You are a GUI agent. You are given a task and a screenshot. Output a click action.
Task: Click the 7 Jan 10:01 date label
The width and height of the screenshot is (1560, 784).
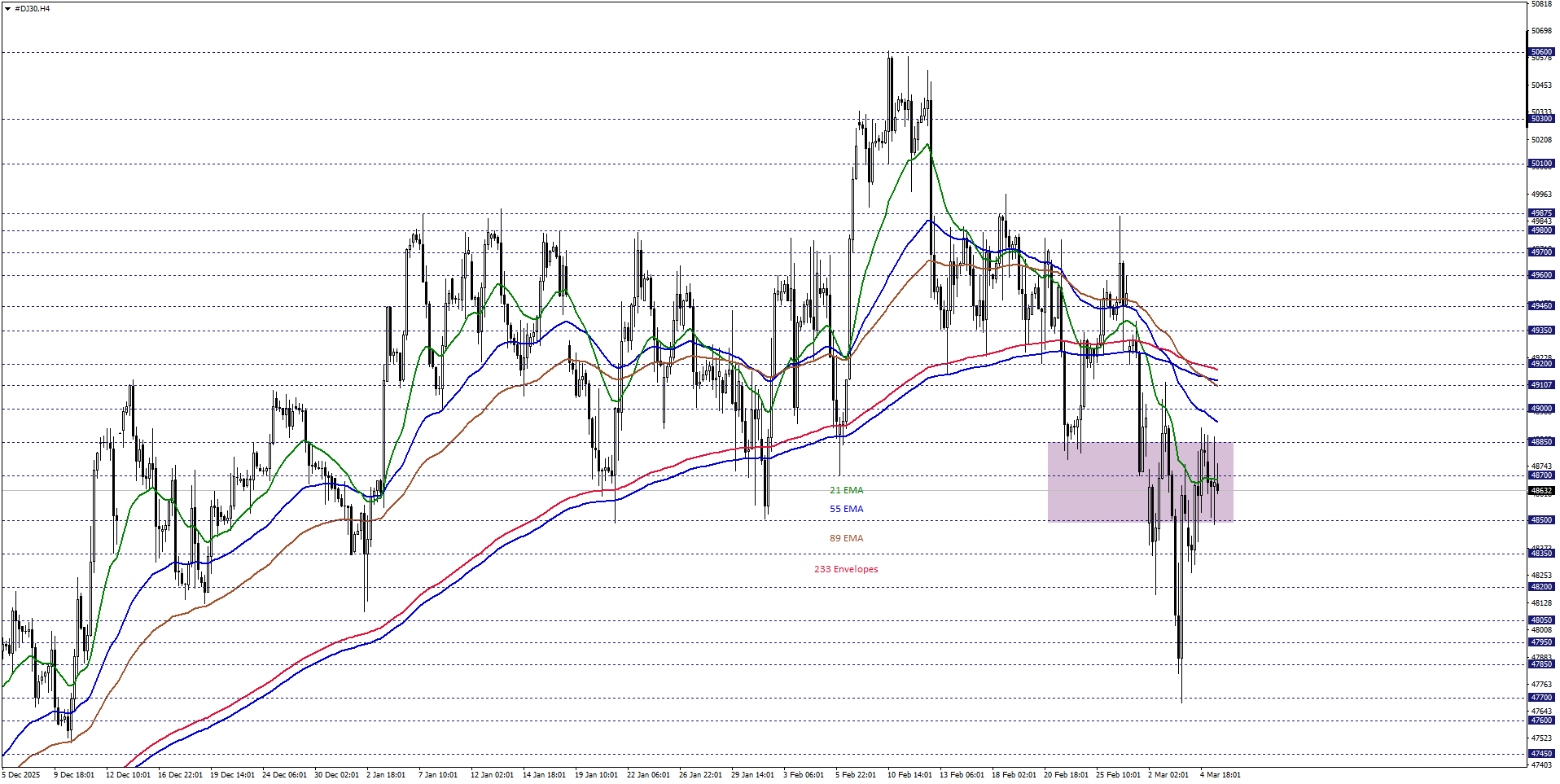click(438, 775)
